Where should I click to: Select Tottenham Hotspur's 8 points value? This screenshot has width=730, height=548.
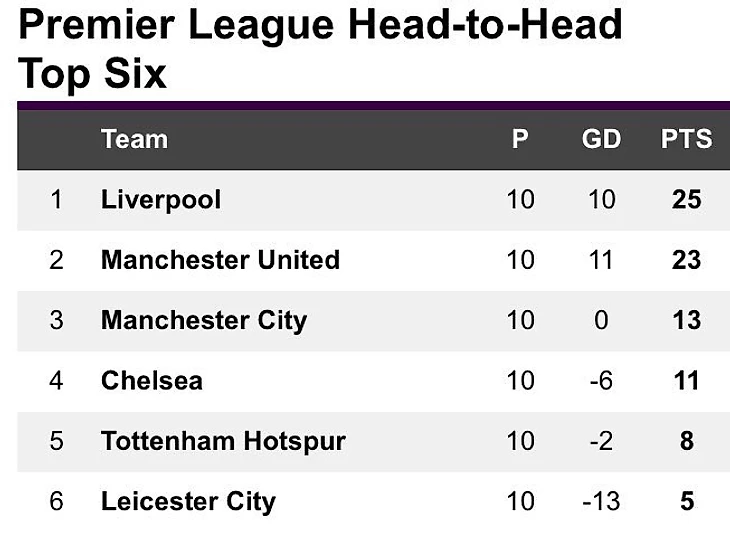click(x=687, y=441)
